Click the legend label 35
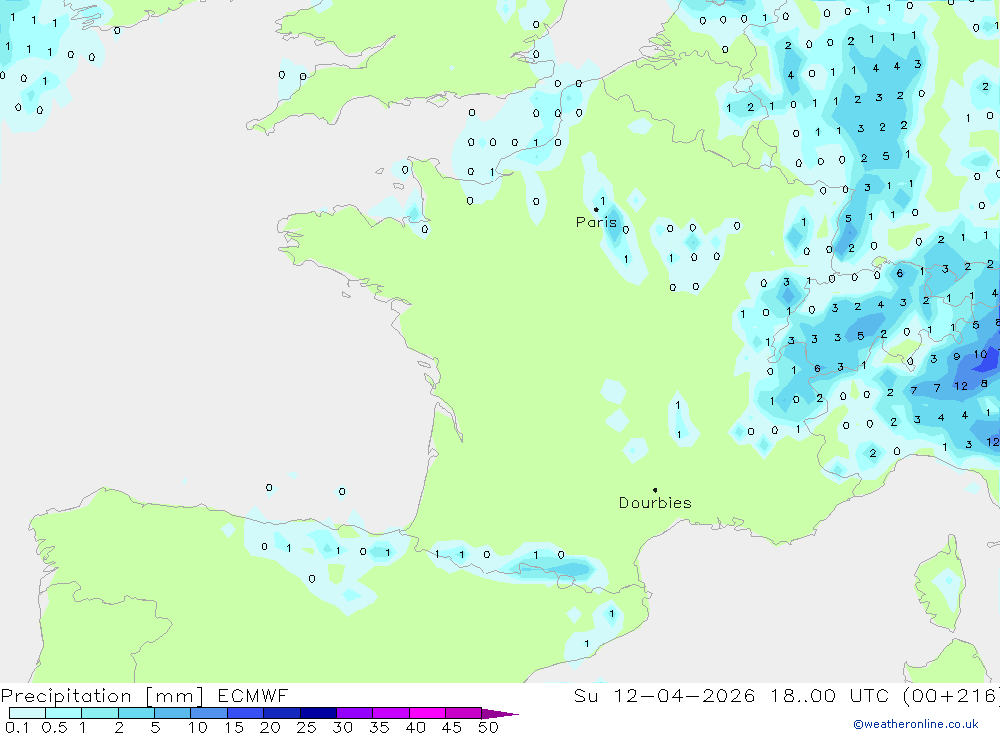Viewport: 1000px width, 733px height. point(379,727)
